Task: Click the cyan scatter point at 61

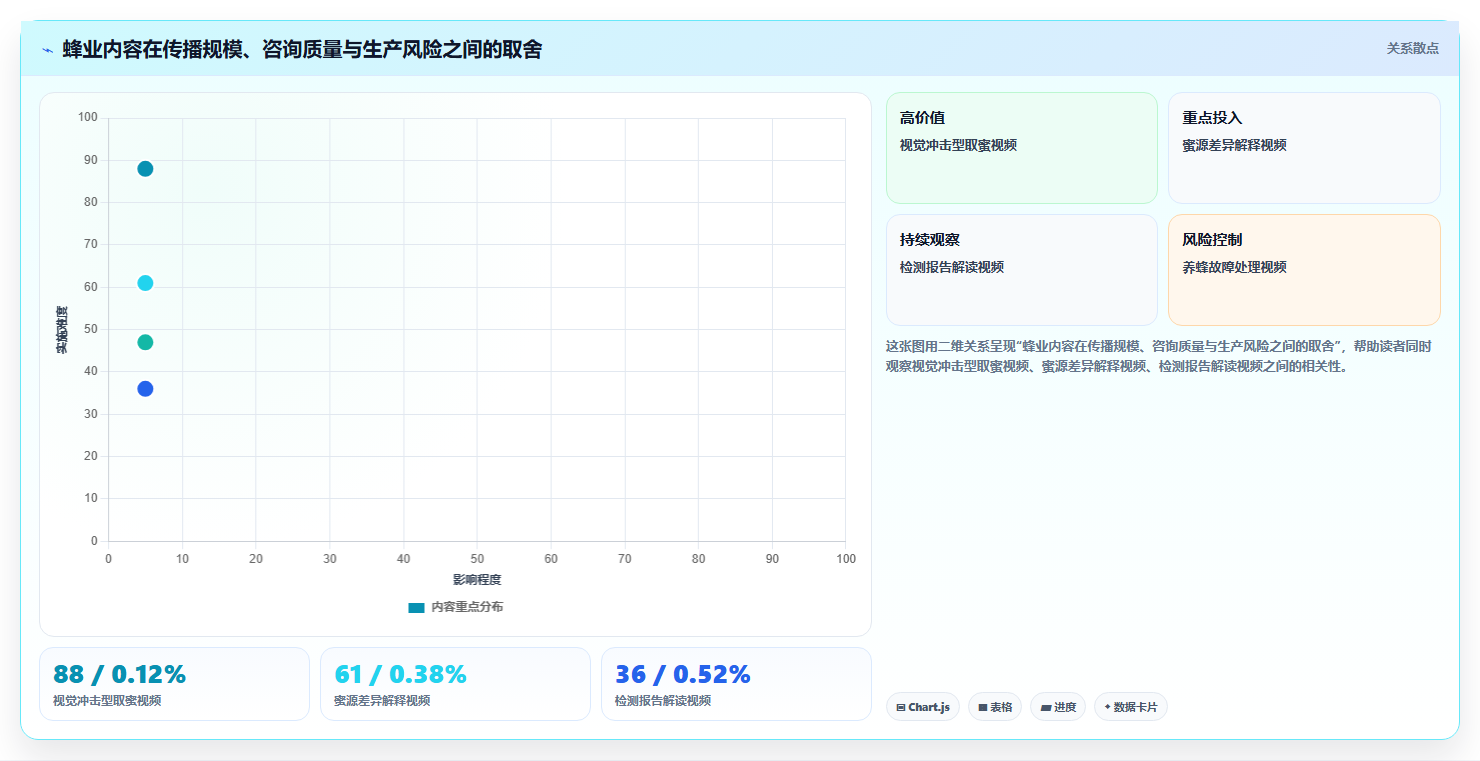Action: coord(145,283)
